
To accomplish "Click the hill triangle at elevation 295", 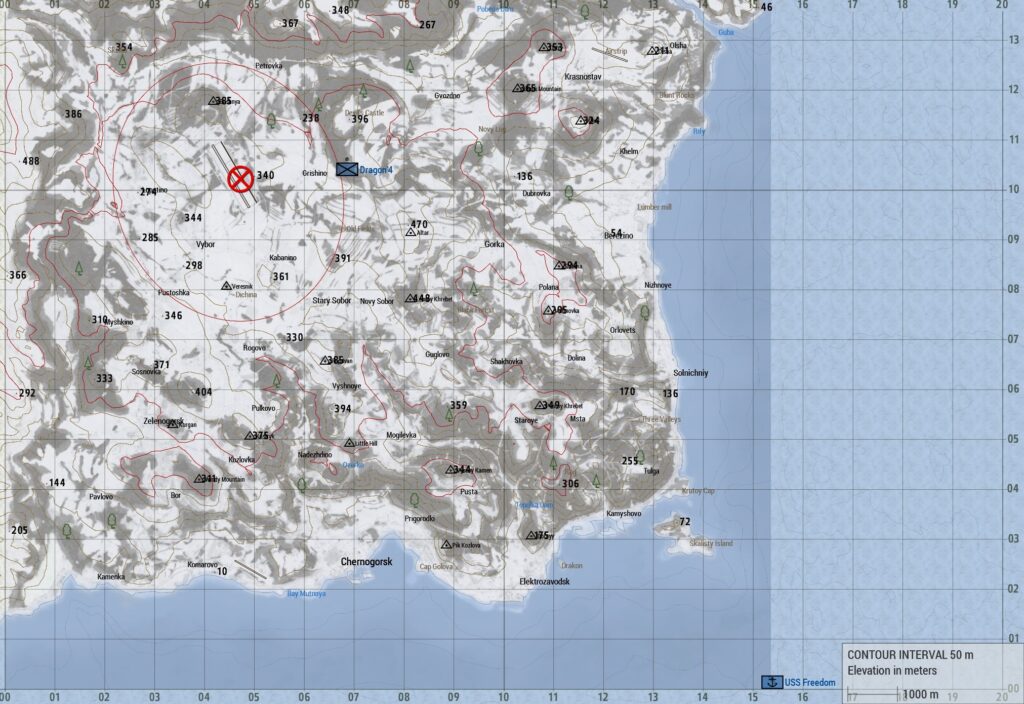I will tap(549, 310).
